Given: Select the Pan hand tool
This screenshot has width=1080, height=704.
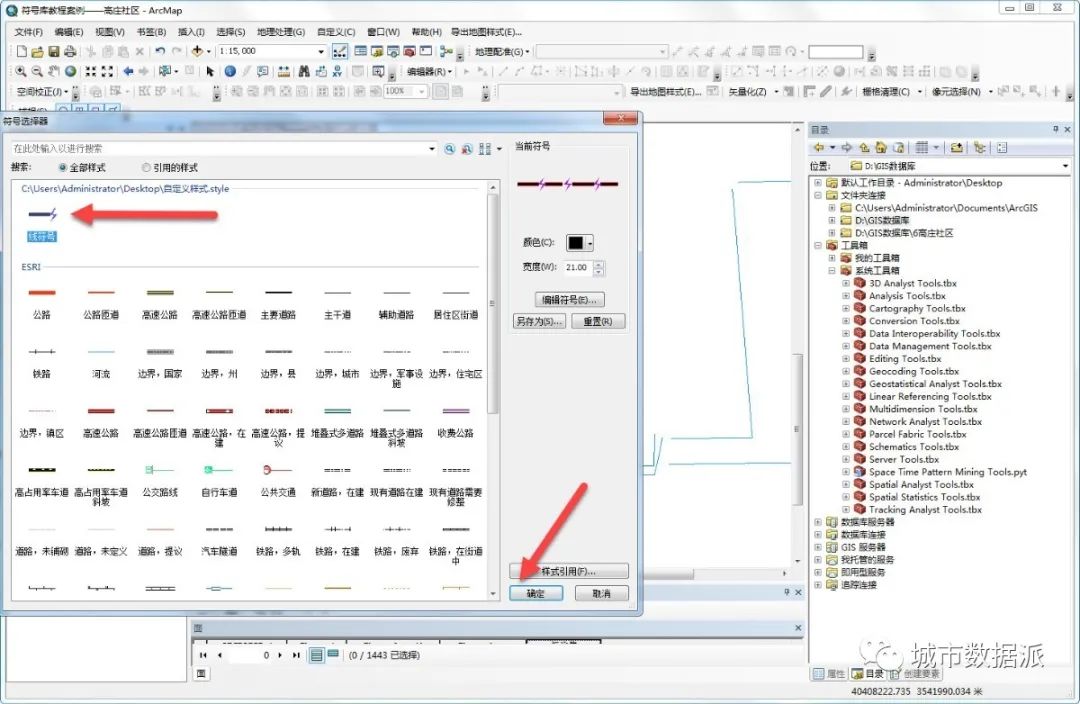Looking at the screenshot, I should [54, 71].
